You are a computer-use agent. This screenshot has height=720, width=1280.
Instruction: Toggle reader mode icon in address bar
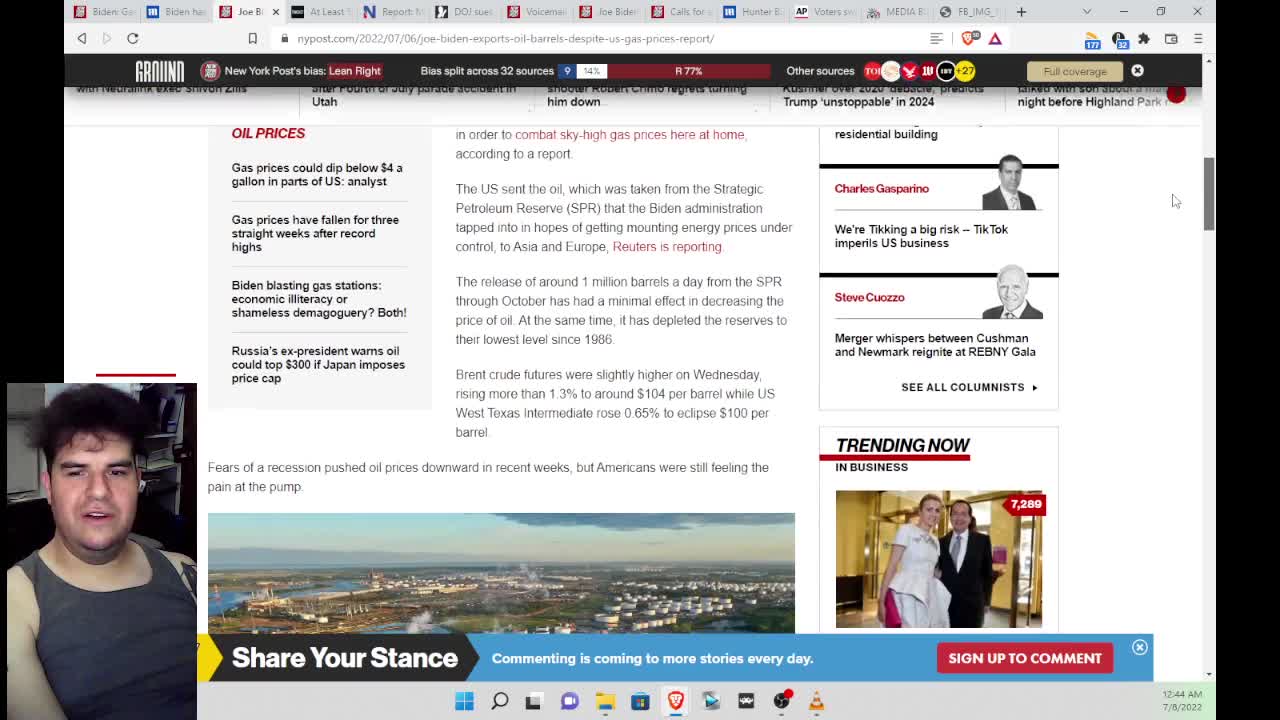[x=936, y=38]
